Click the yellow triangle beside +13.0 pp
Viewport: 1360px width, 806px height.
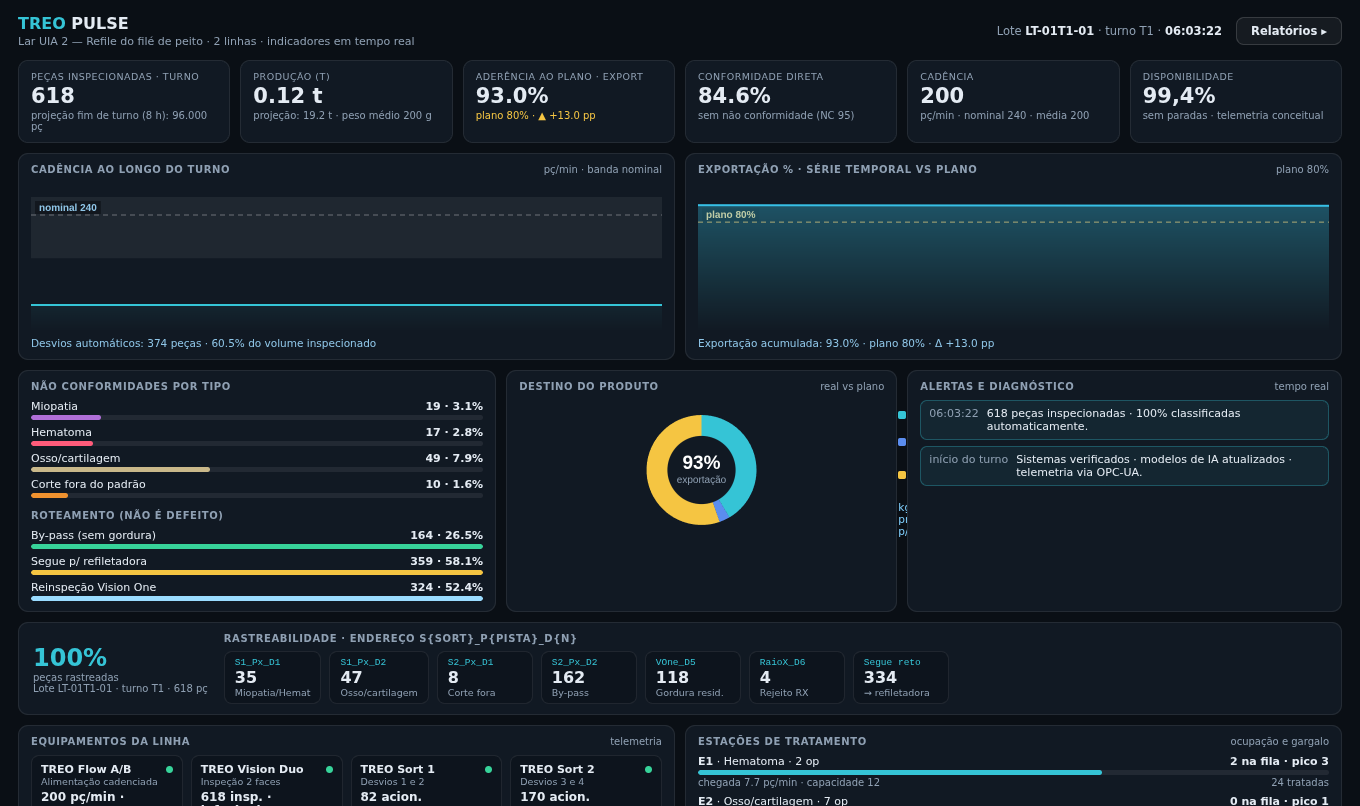(x=542, y=116)
